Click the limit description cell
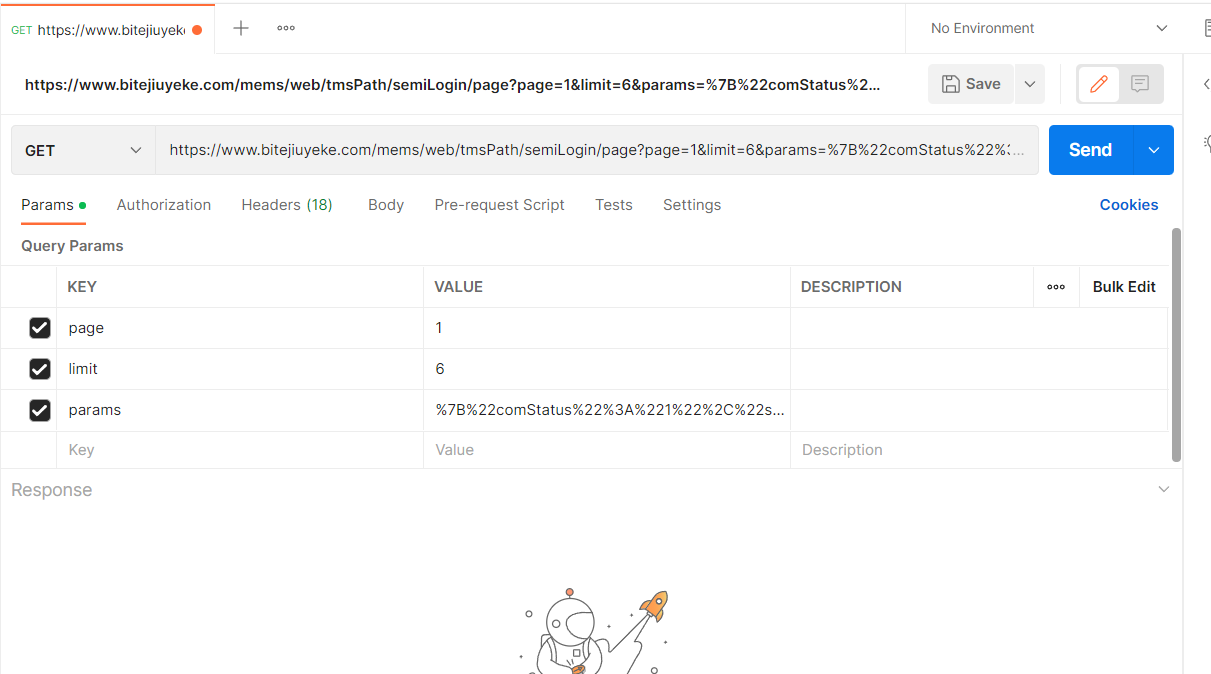 (x=979, y=369)
